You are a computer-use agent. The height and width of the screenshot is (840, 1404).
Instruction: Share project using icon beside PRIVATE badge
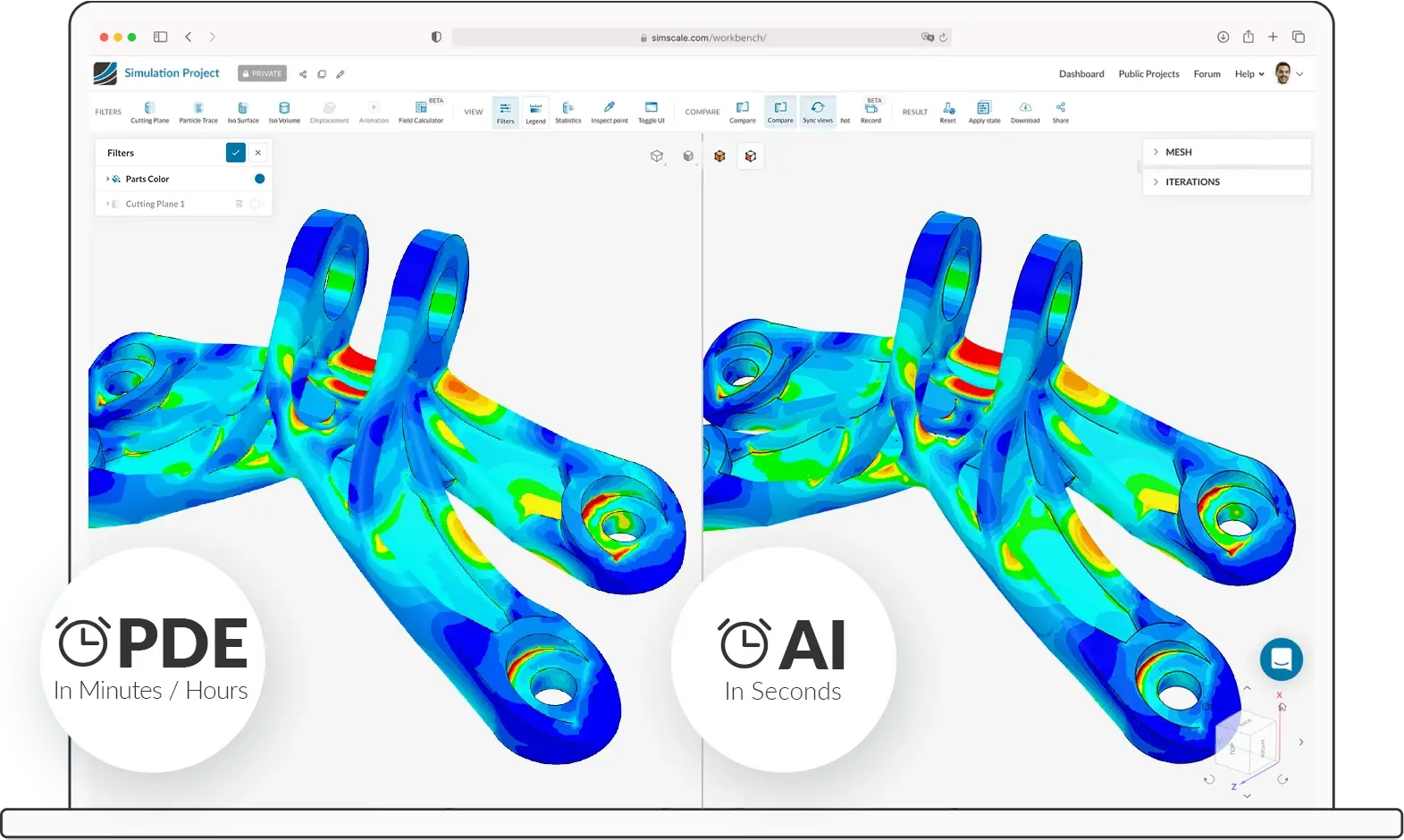coord(303,74)
